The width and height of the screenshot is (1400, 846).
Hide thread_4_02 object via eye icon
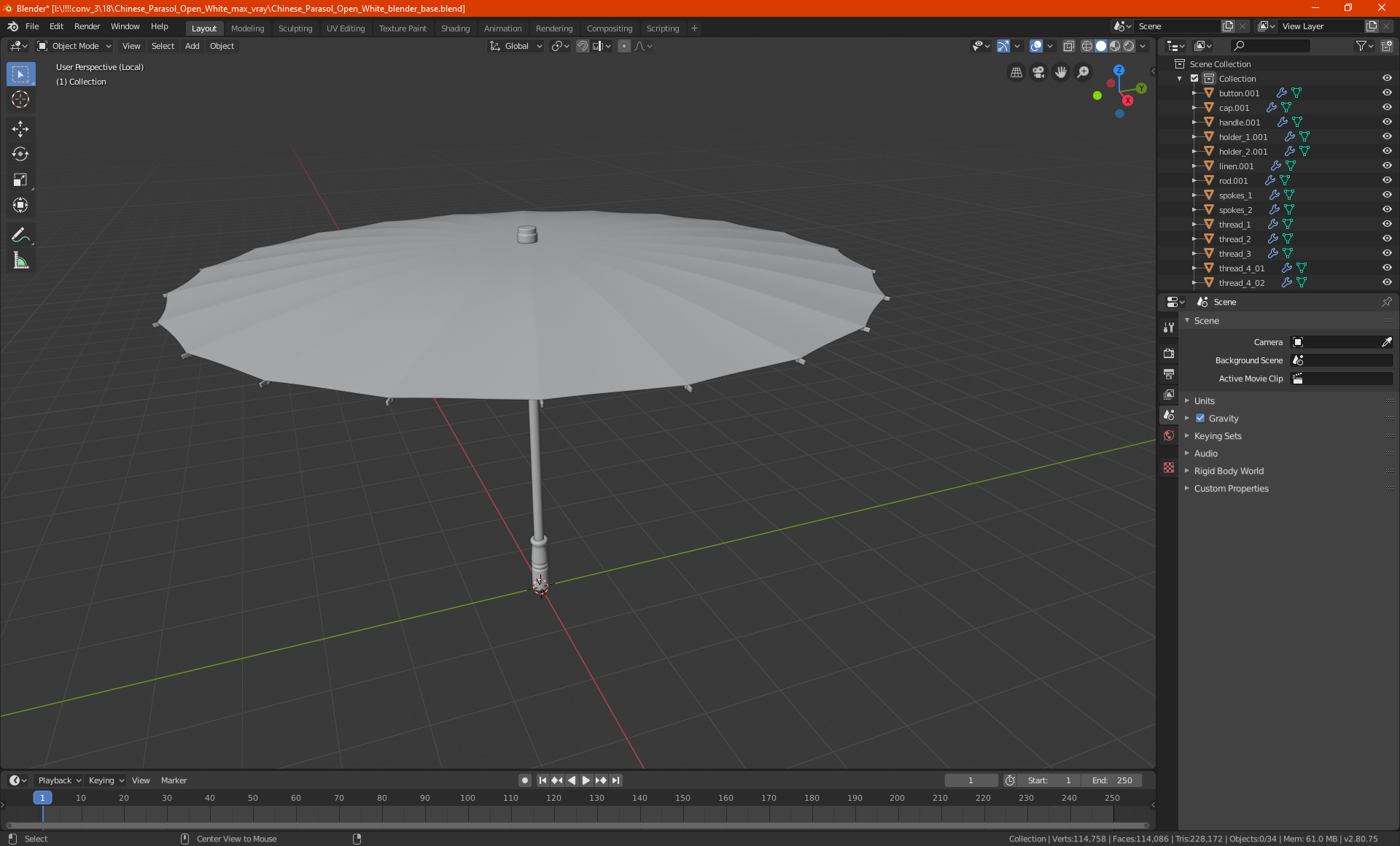(x=1387, y=283)
